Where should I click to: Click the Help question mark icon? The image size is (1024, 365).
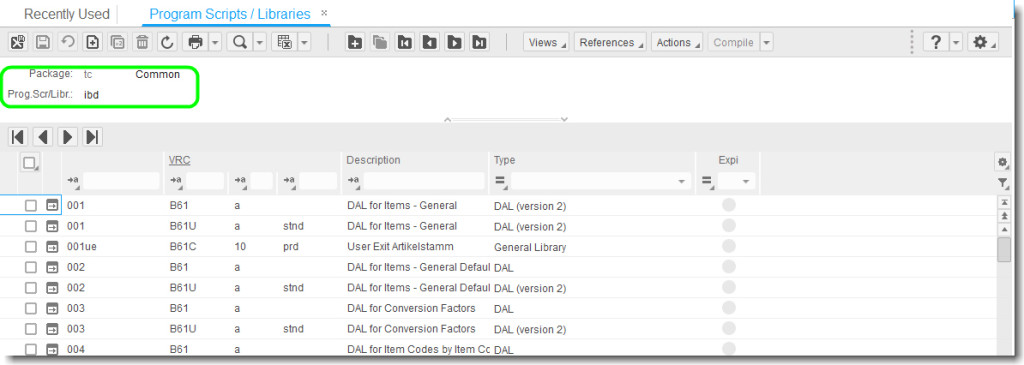pyautogui.click(x=936, y=42)
